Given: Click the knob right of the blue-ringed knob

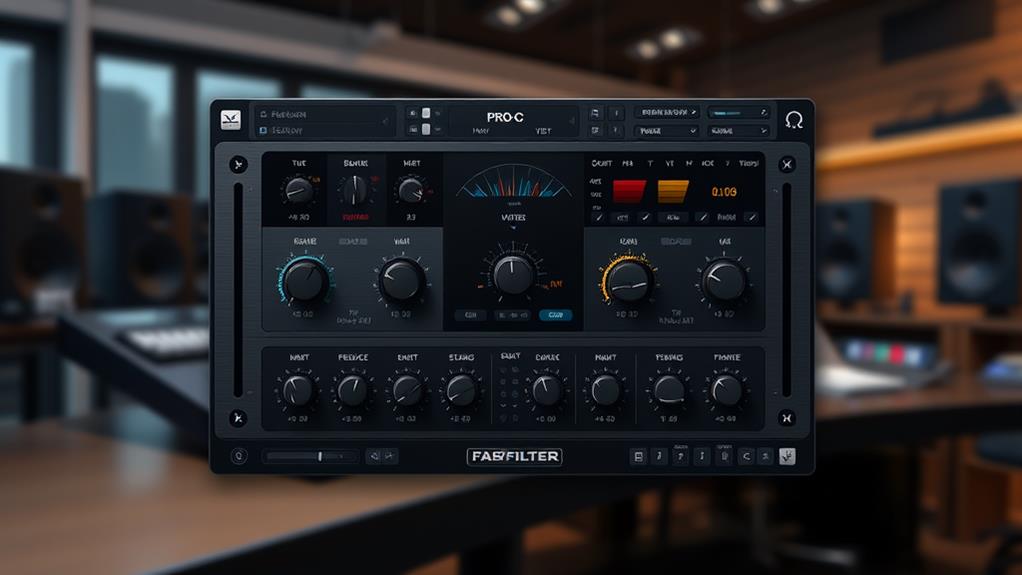Looking at the screenshot, I should tap(402, 280).
